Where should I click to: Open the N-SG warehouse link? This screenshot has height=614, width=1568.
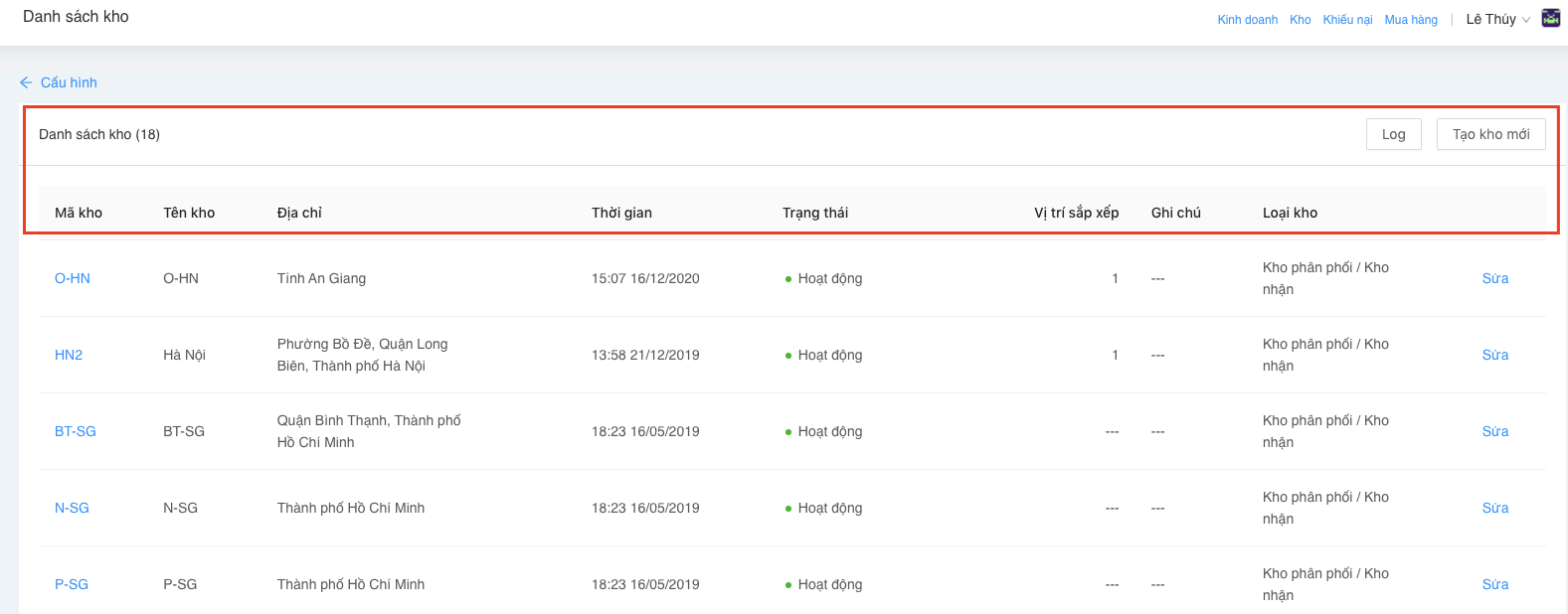click(72, 508)
